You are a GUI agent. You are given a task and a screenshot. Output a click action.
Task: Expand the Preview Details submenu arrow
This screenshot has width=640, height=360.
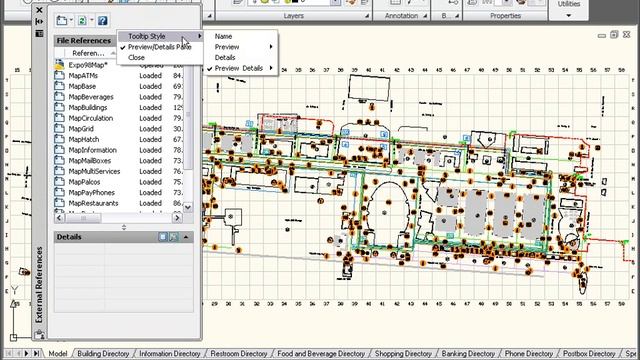pos(271,68)
